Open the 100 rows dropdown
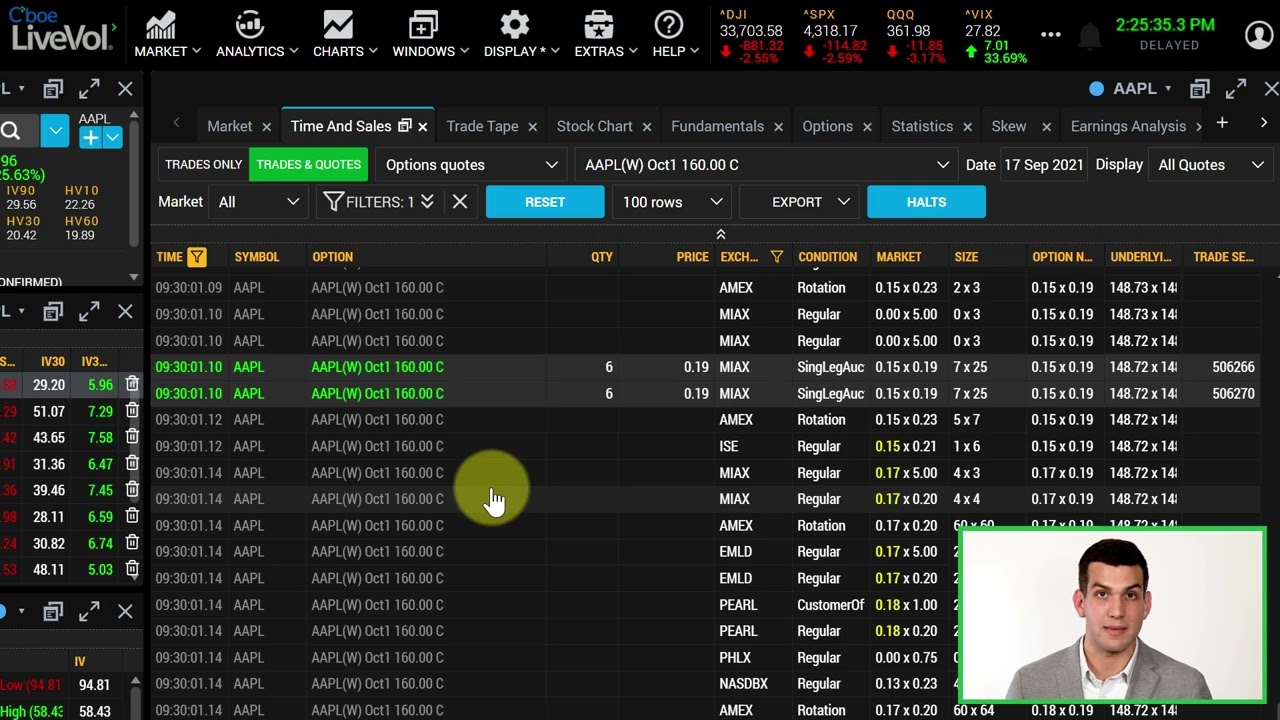The image size is (1280, 720). click(x=670, y=202)
